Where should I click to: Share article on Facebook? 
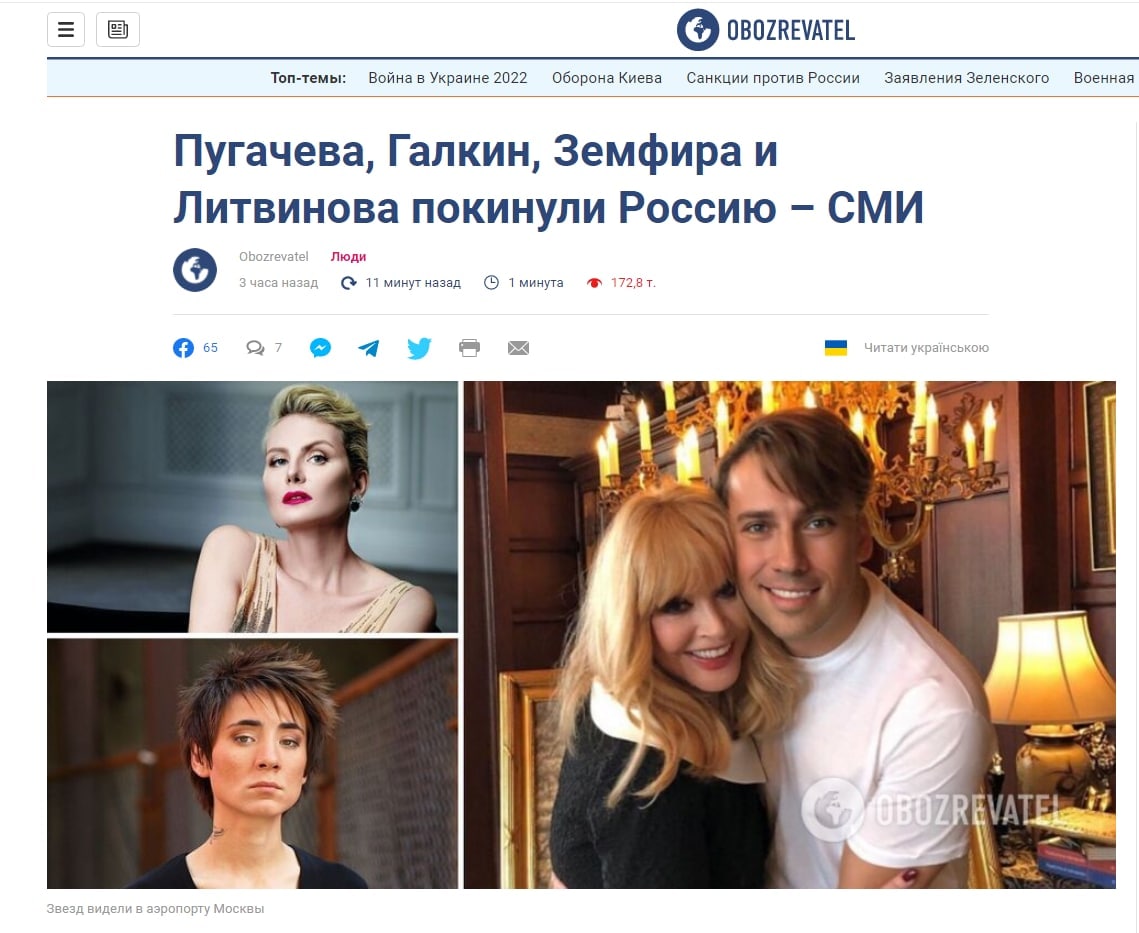(183, 348)
